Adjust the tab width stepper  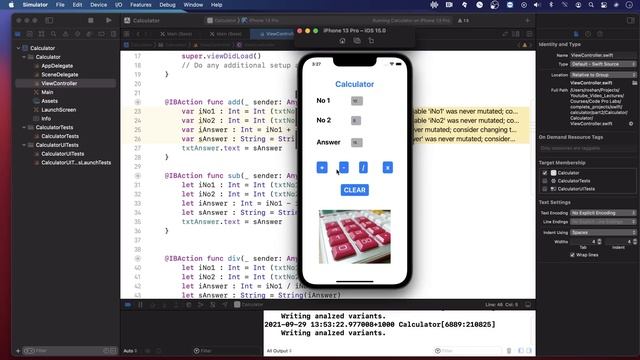point(599,242)
